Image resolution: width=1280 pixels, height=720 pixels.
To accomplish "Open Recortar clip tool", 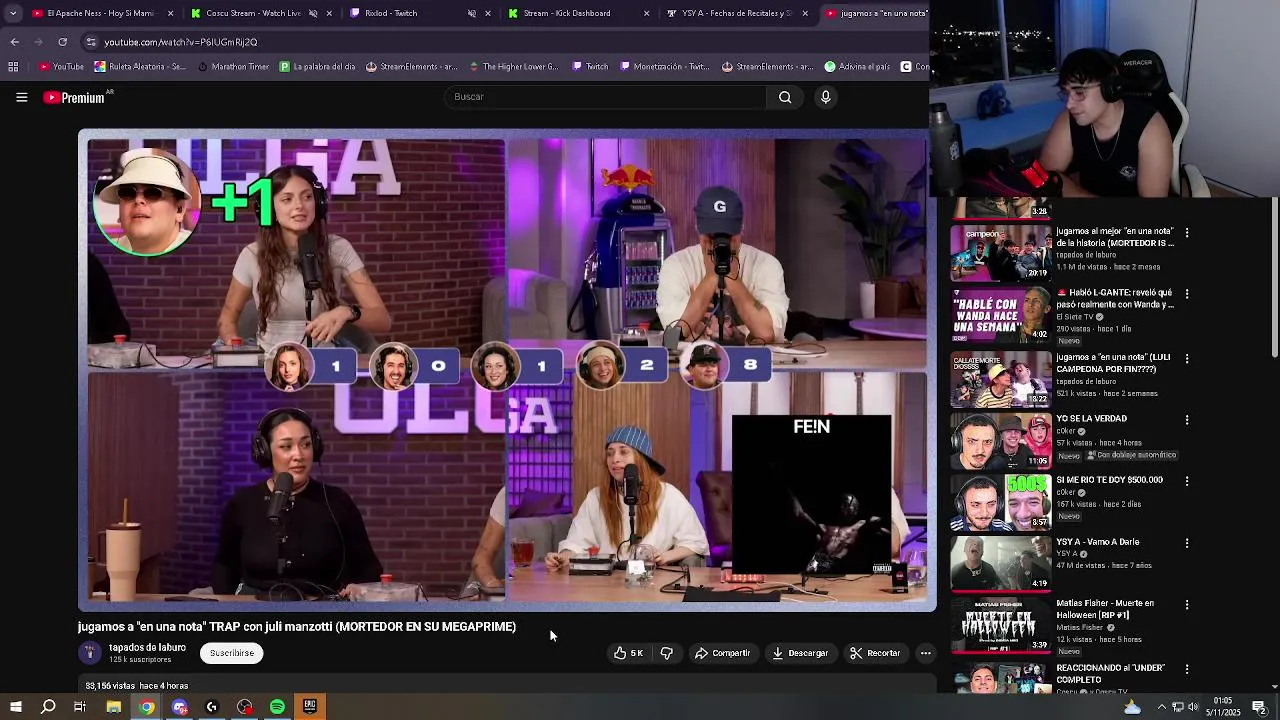I will pos(876,653).
